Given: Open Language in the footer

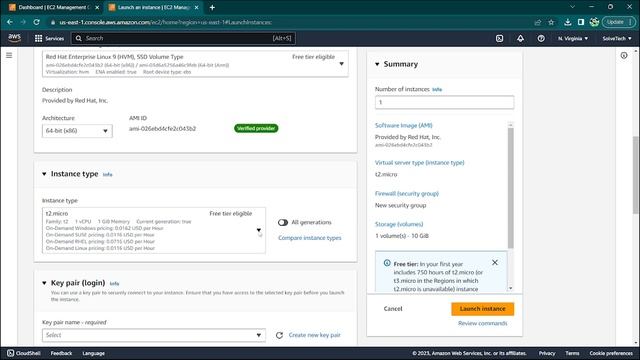Looking at the screenshot, I should click(x=93, y=353).
